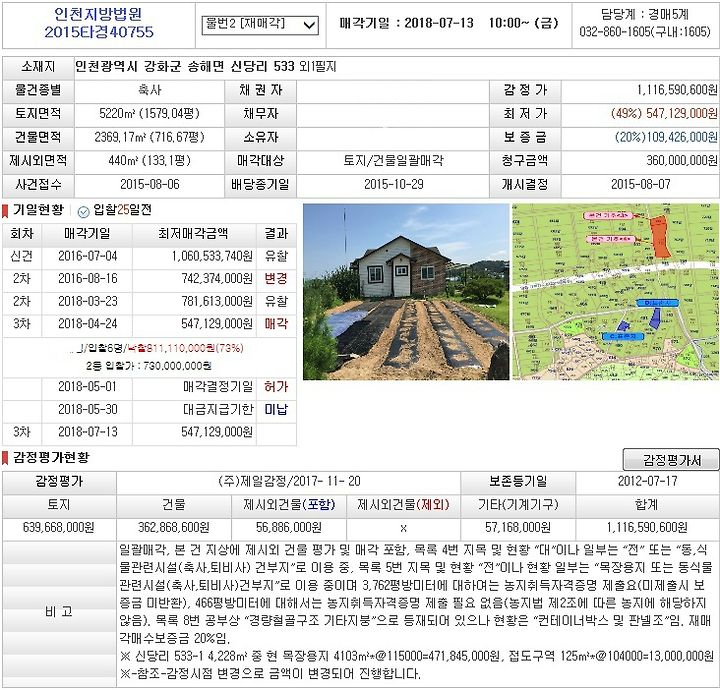Screen dimensions: 720x690
Task: Click the 변경 result on 2016-08-16 row
Action: click(276, 279)
